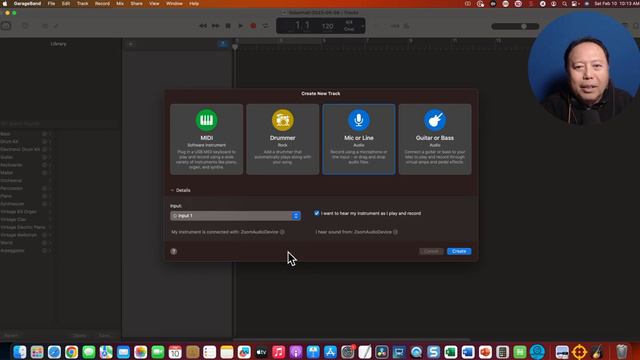Open Microsoft Word from the Dock
The height and width of the screenshot is (360, 640).
(x=468, y=351)
